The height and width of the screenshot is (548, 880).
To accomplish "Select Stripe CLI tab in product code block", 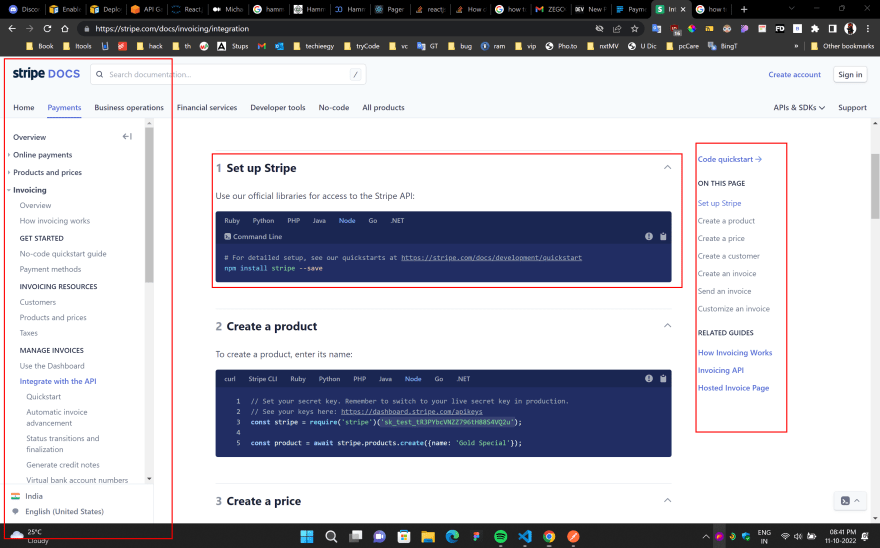I will pos(263,379).
